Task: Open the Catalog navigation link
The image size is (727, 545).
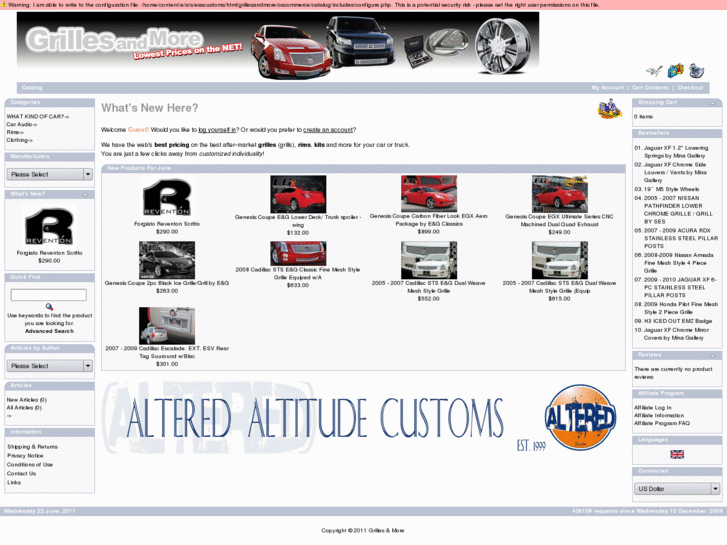Action: pyautogui.click(x=32, y=88)
